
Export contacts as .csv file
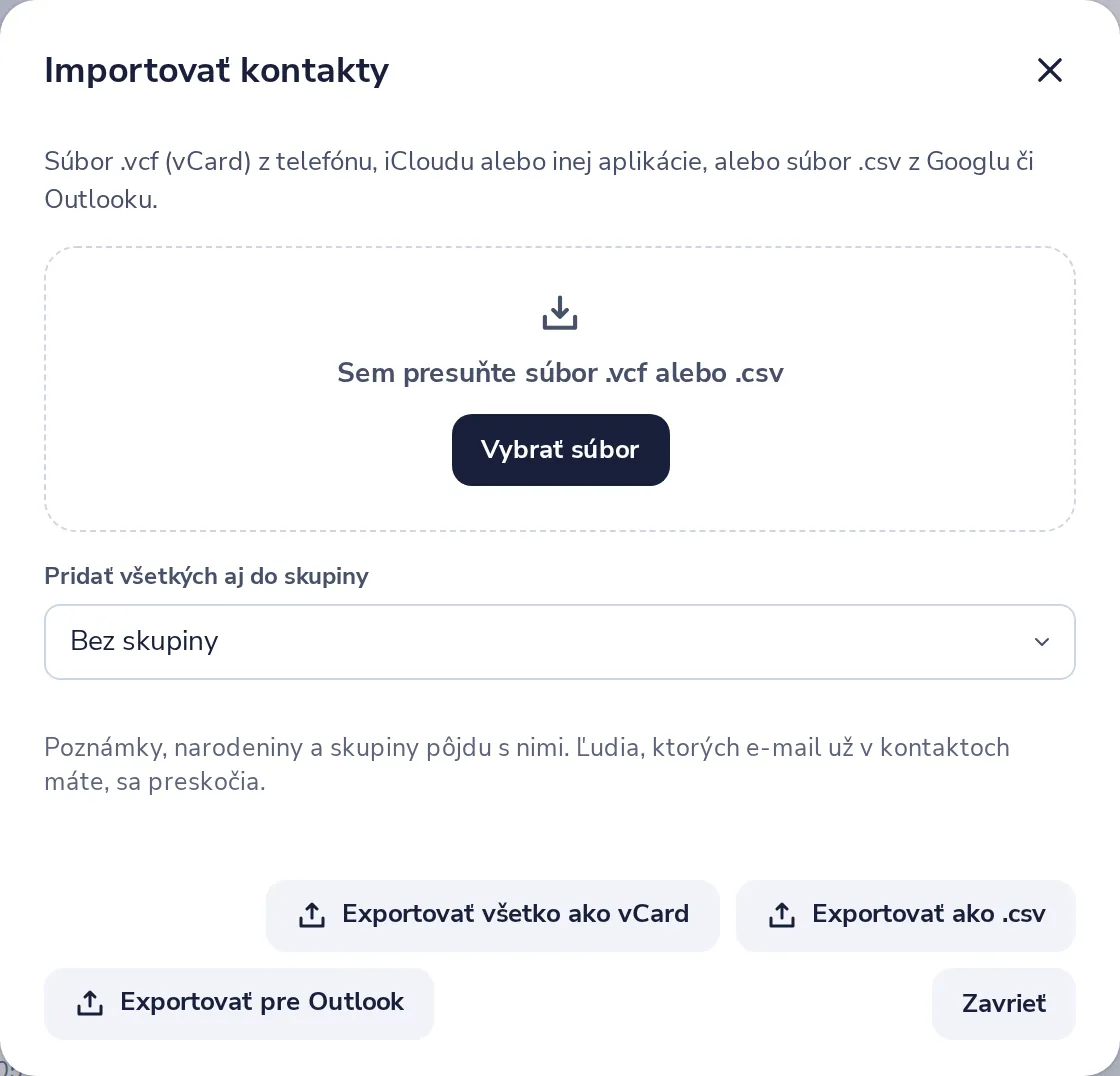coord(906,915)
